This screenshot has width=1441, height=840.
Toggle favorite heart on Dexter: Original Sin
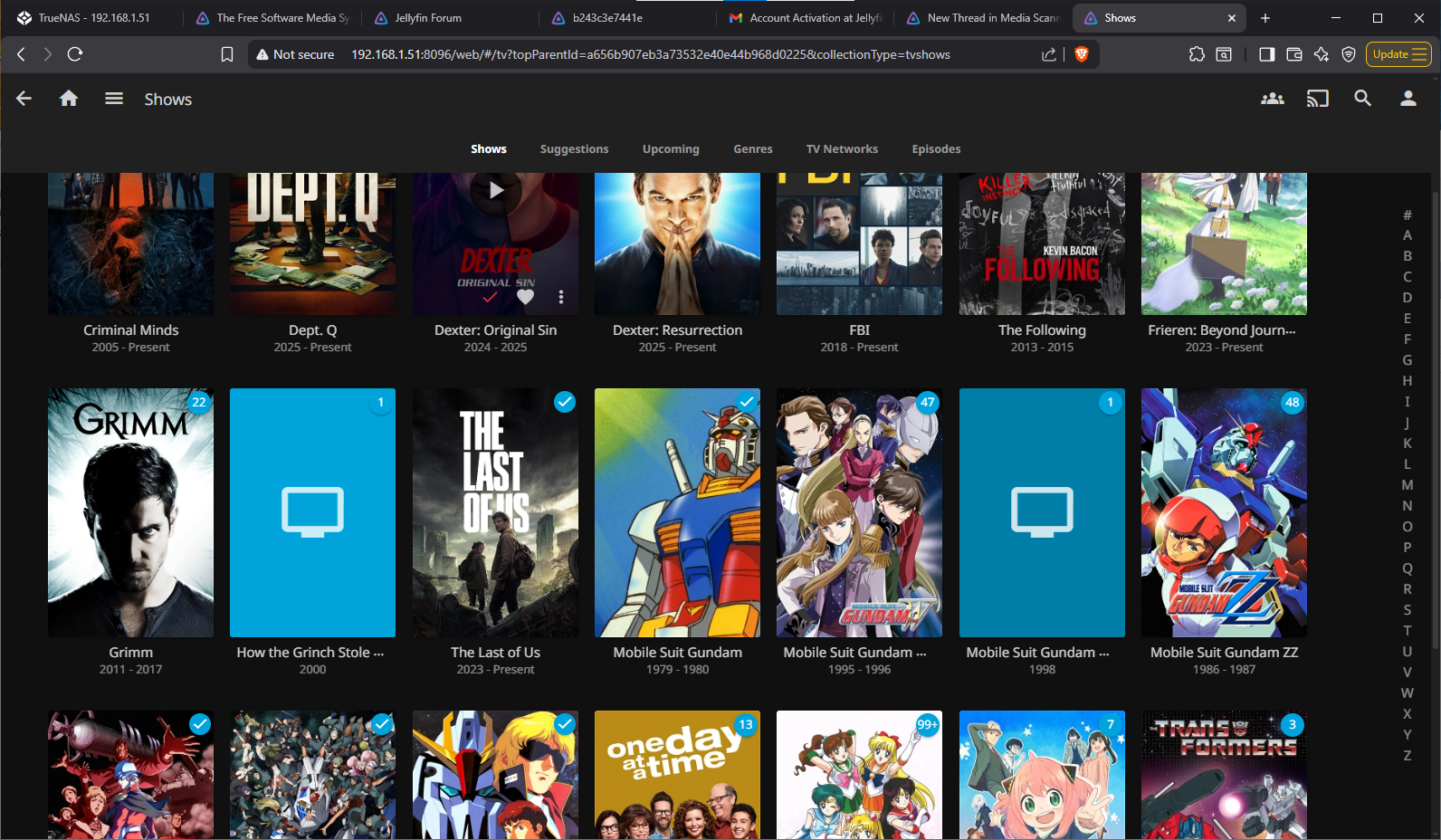[525, 297]
